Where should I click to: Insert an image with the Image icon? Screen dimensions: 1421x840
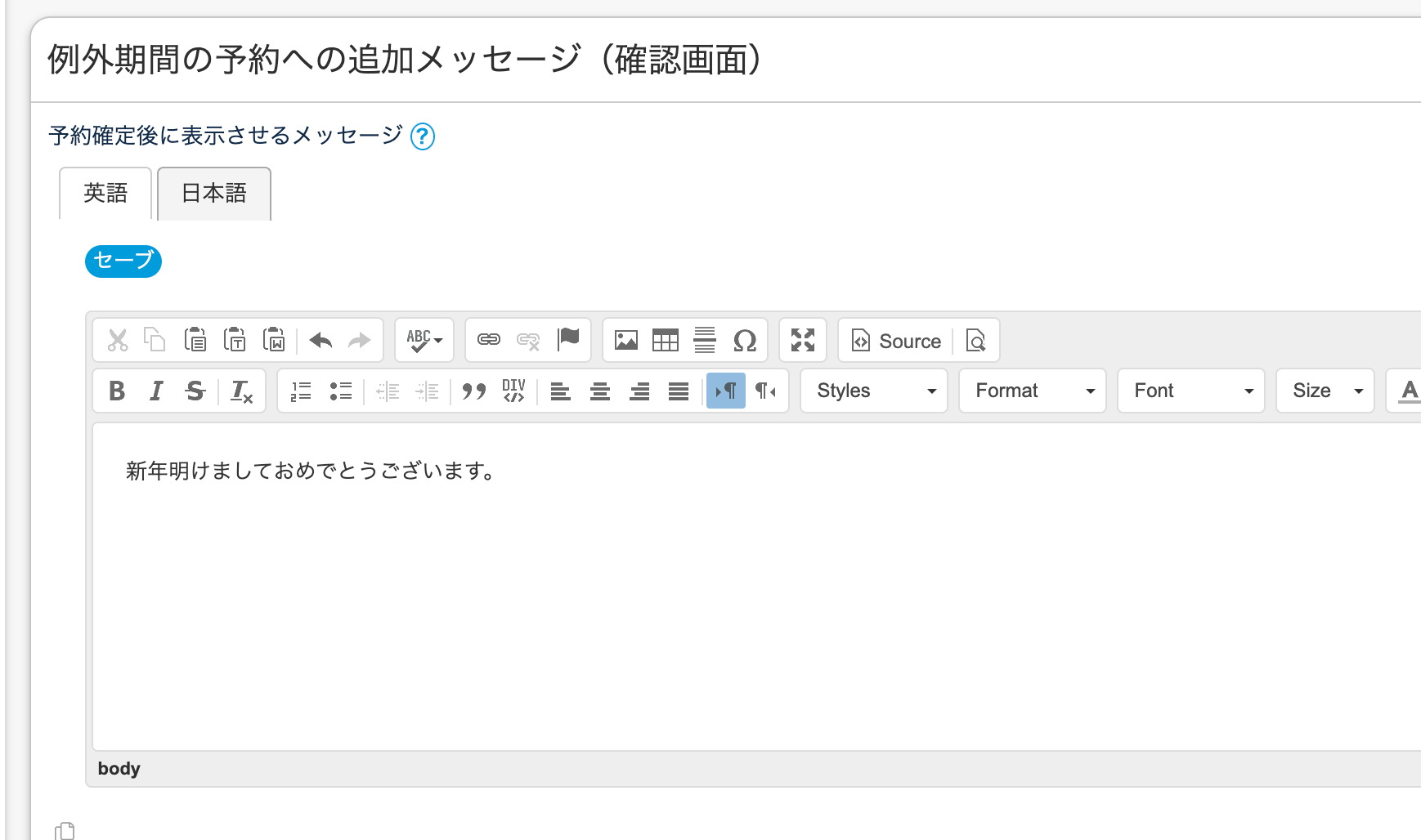pyautogui.click(x=626, y=341)
